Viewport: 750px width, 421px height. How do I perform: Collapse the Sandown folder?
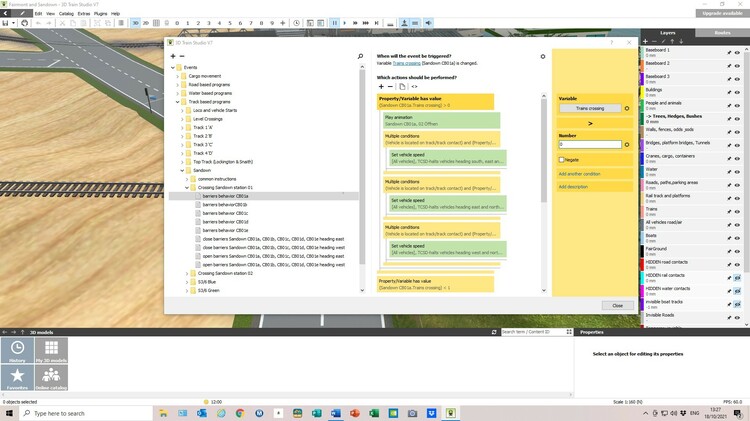[x=183, y=171]
